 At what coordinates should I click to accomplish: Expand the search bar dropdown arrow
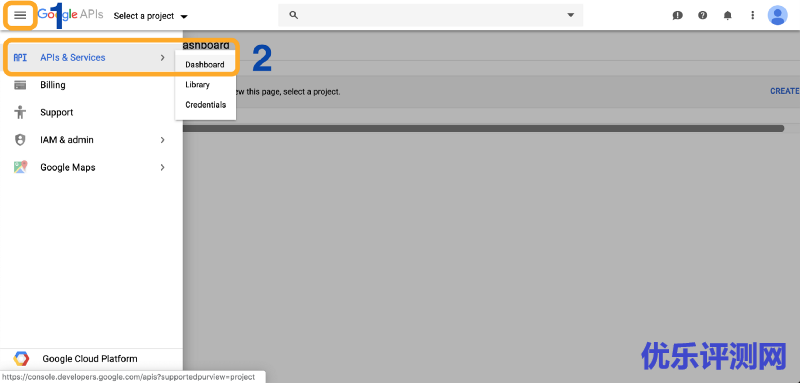[570, 15]
